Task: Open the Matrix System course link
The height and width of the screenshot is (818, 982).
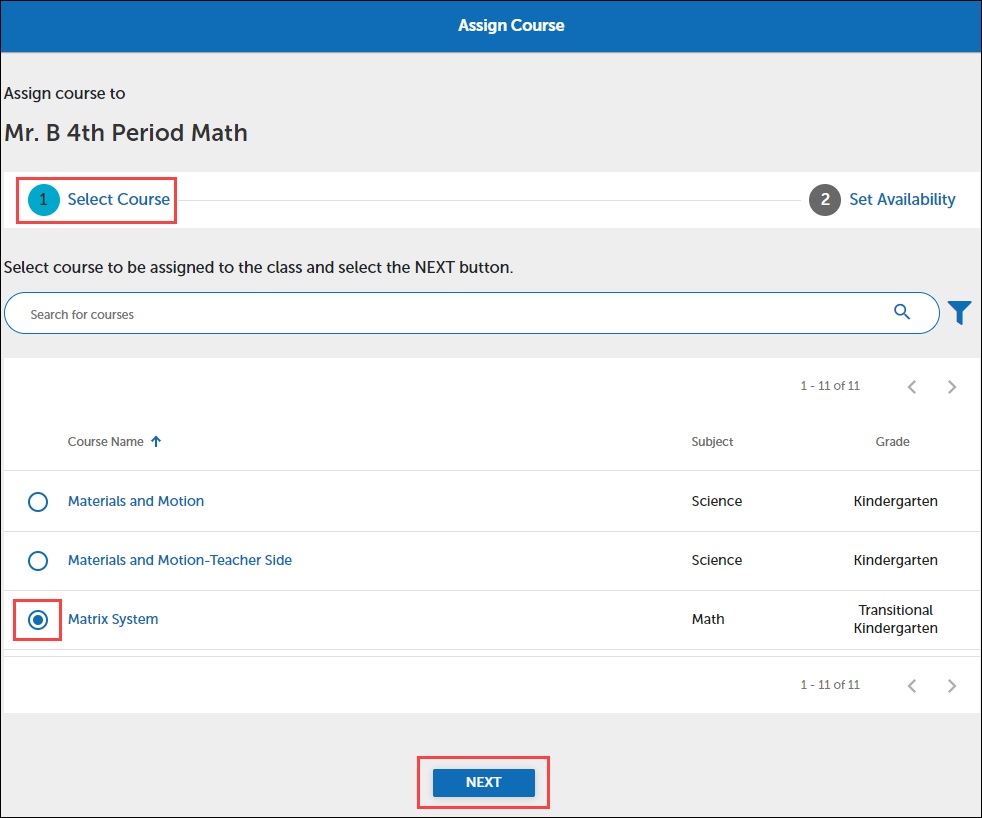Action: tap(113, 619)
